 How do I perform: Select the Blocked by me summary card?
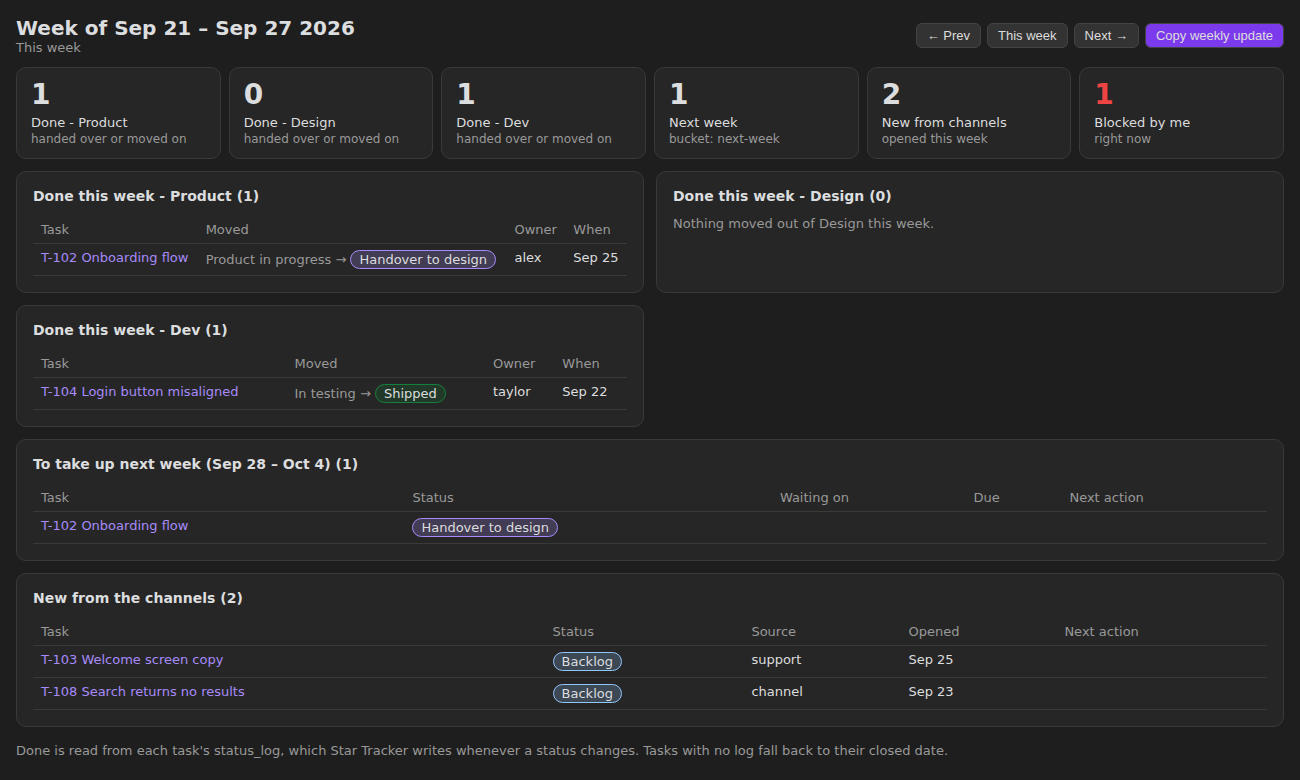[x=1181, y=113]
